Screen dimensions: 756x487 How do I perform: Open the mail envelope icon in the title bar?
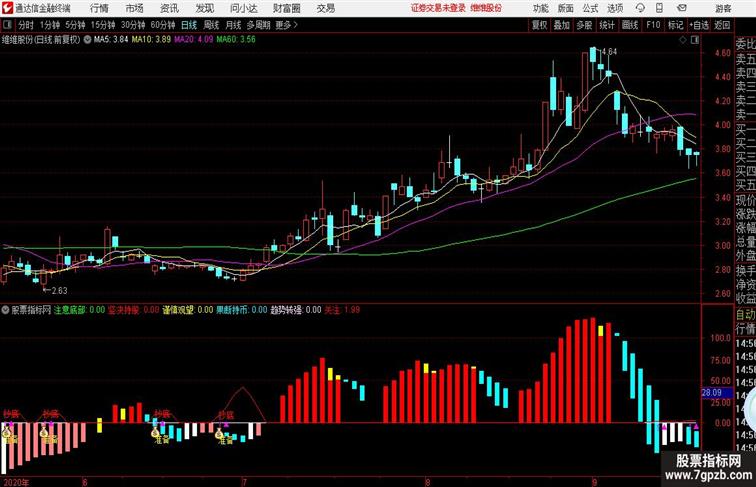pos(682,8)
